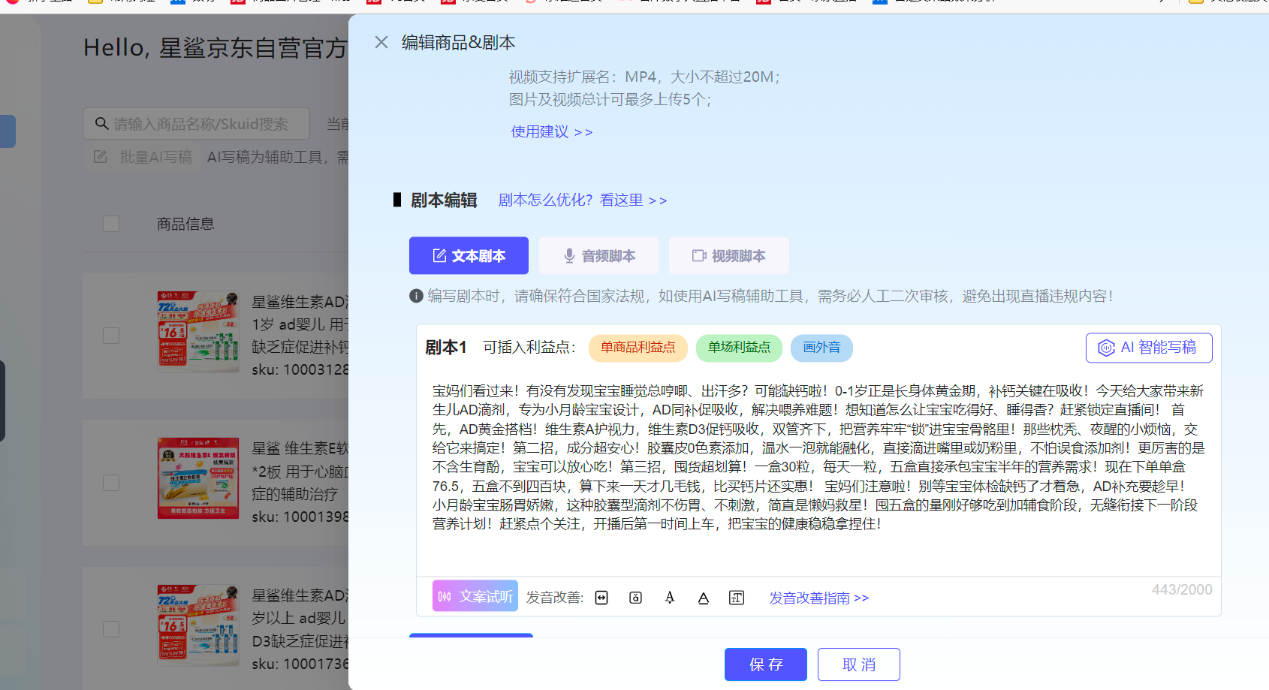Click the sku: 10001736 text
This screenshot has height=690, width=1269.
[x=299, y=663]
